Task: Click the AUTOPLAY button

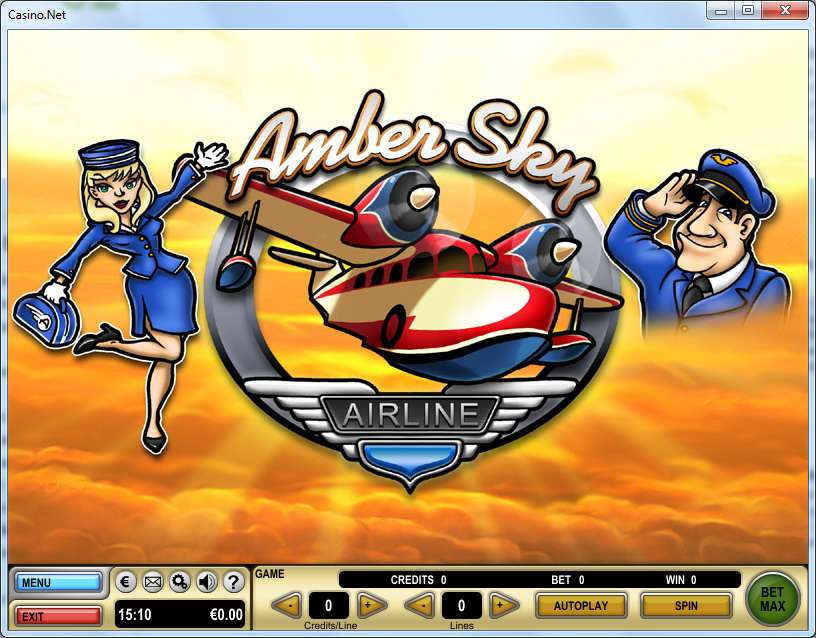Action: click(x=581, y=606)
